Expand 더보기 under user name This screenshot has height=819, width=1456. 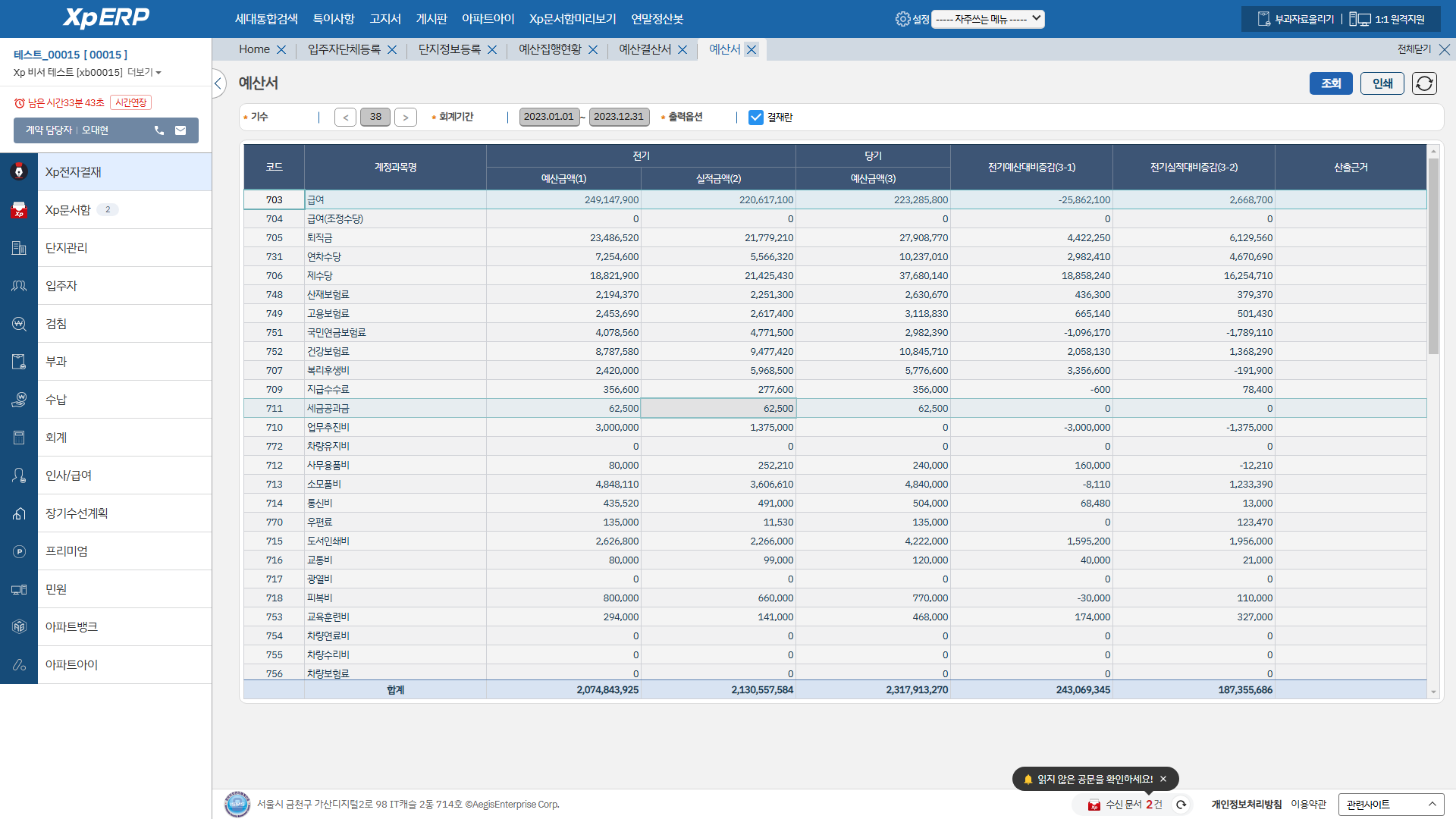(x=144, y=73)
